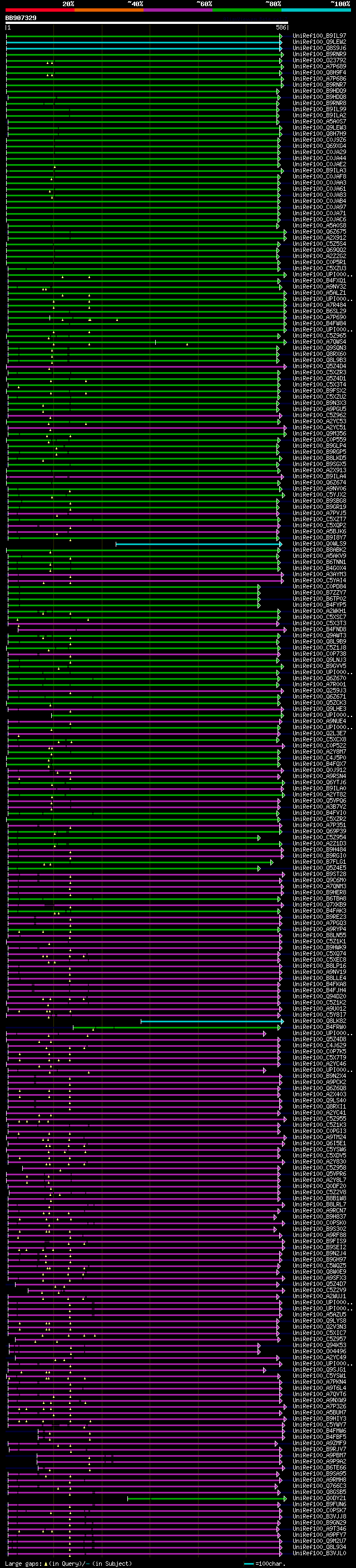
Task: Click the 'Large gaps' legend text at bottom
Action: [23, 1563]
